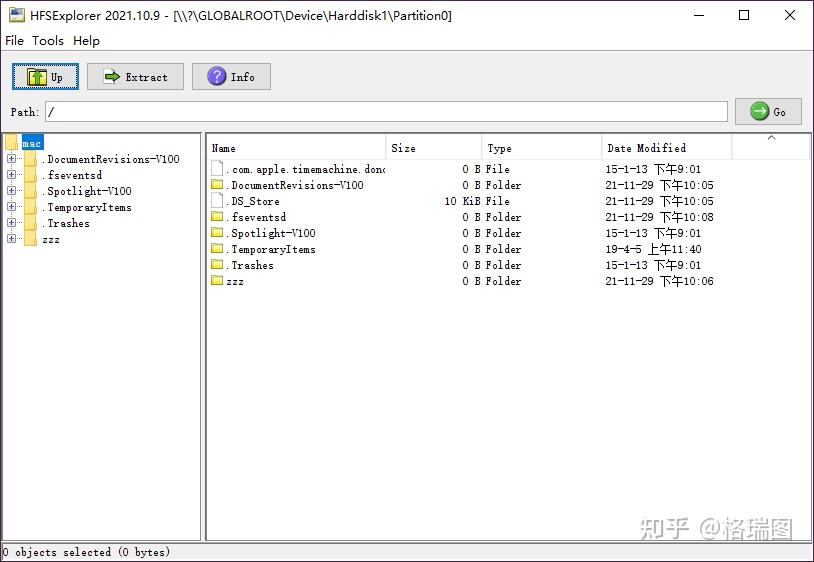Click File type cell of .DS_Store
Viewport: 814px width, 562px height.
(497, 201)
